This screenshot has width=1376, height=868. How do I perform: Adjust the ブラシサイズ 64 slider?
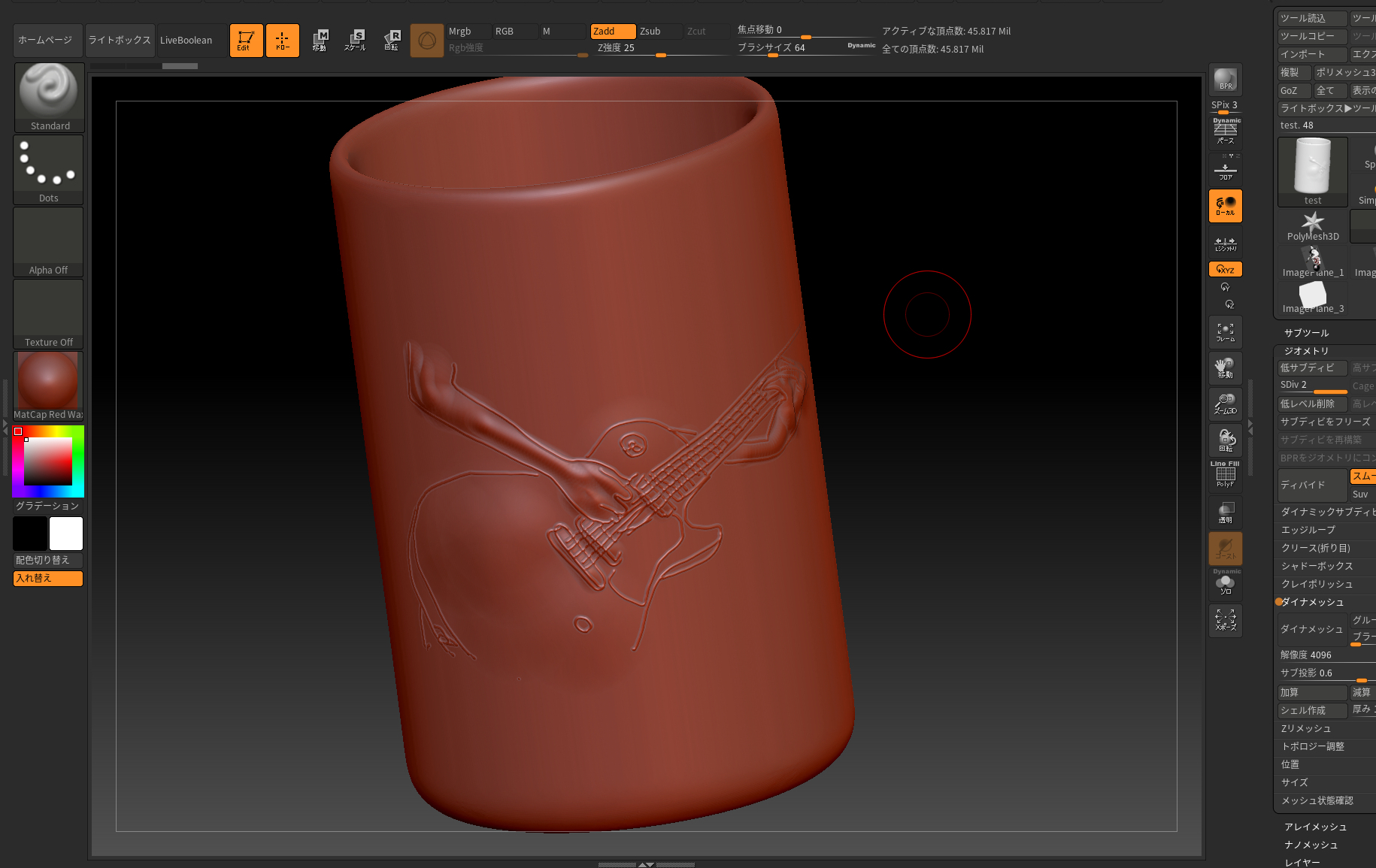(x=806, y=48)
